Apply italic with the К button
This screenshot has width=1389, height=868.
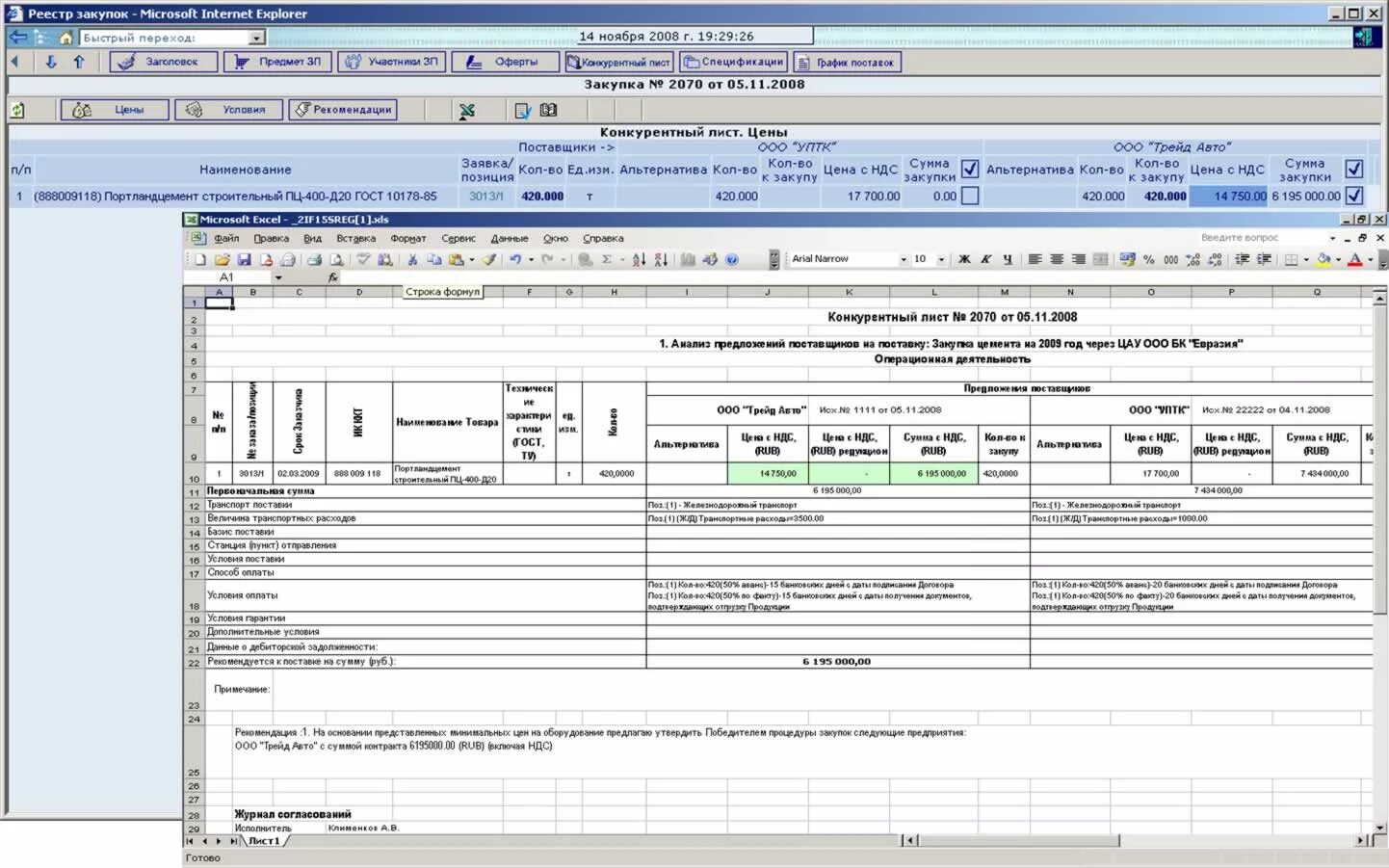(x=986, y=259)
